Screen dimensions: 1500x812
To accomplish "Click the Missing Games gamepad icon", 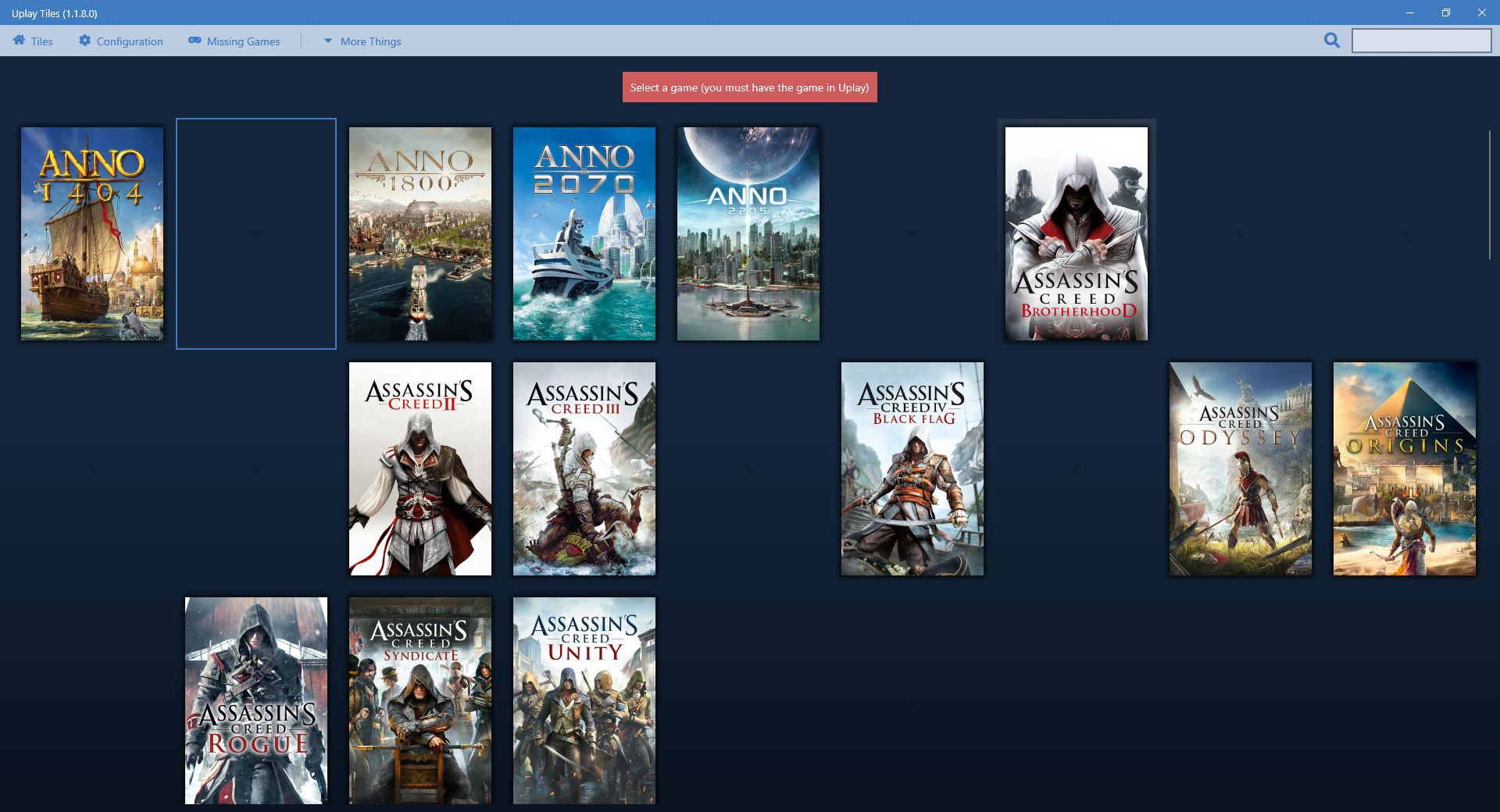I will pyautogui.click(x=195, y=41).
